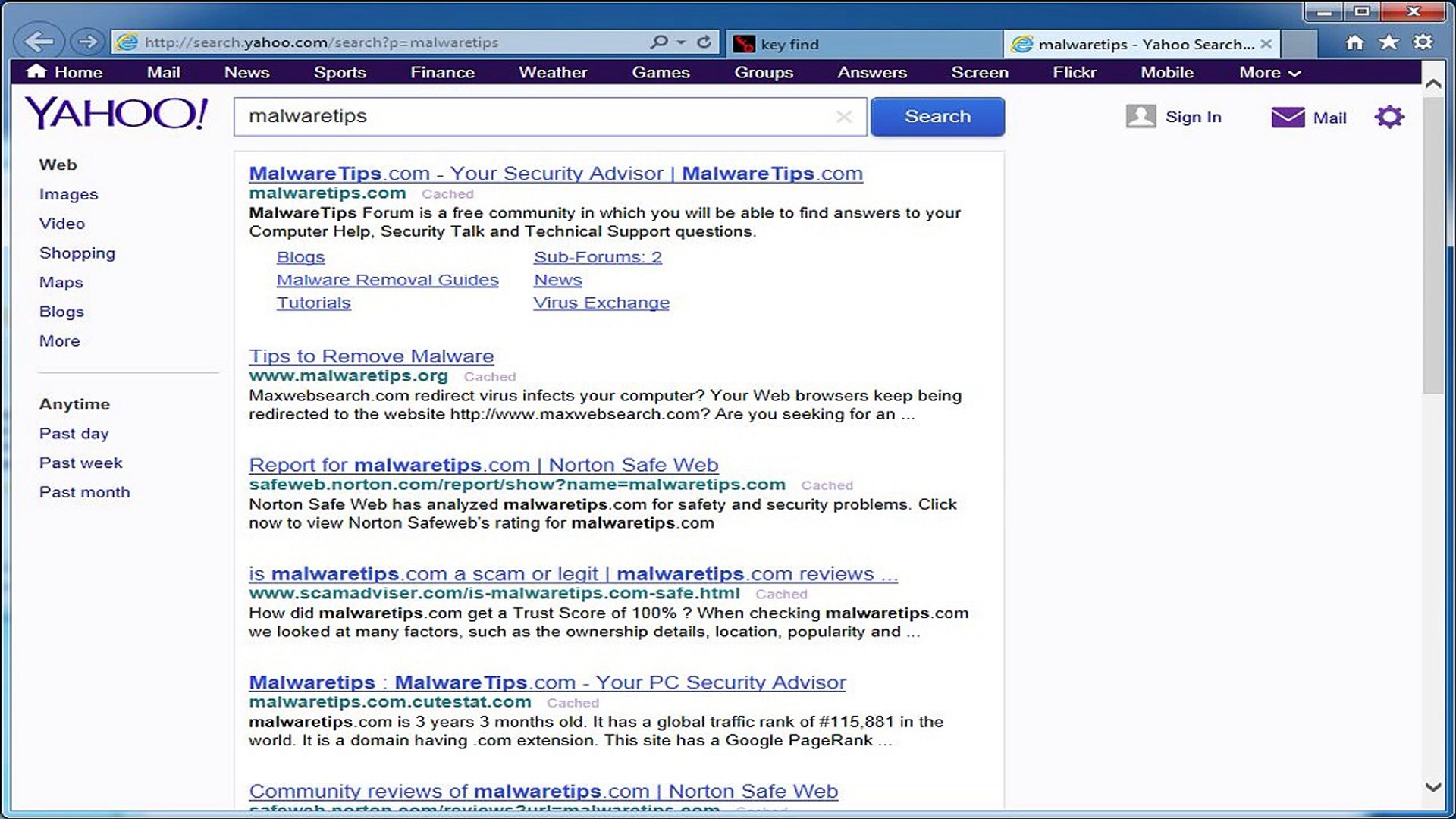This screenshot has width=1456, height=819.
Task: Open the Sub-Forums: 2 sublink
Action: [598, 257]
